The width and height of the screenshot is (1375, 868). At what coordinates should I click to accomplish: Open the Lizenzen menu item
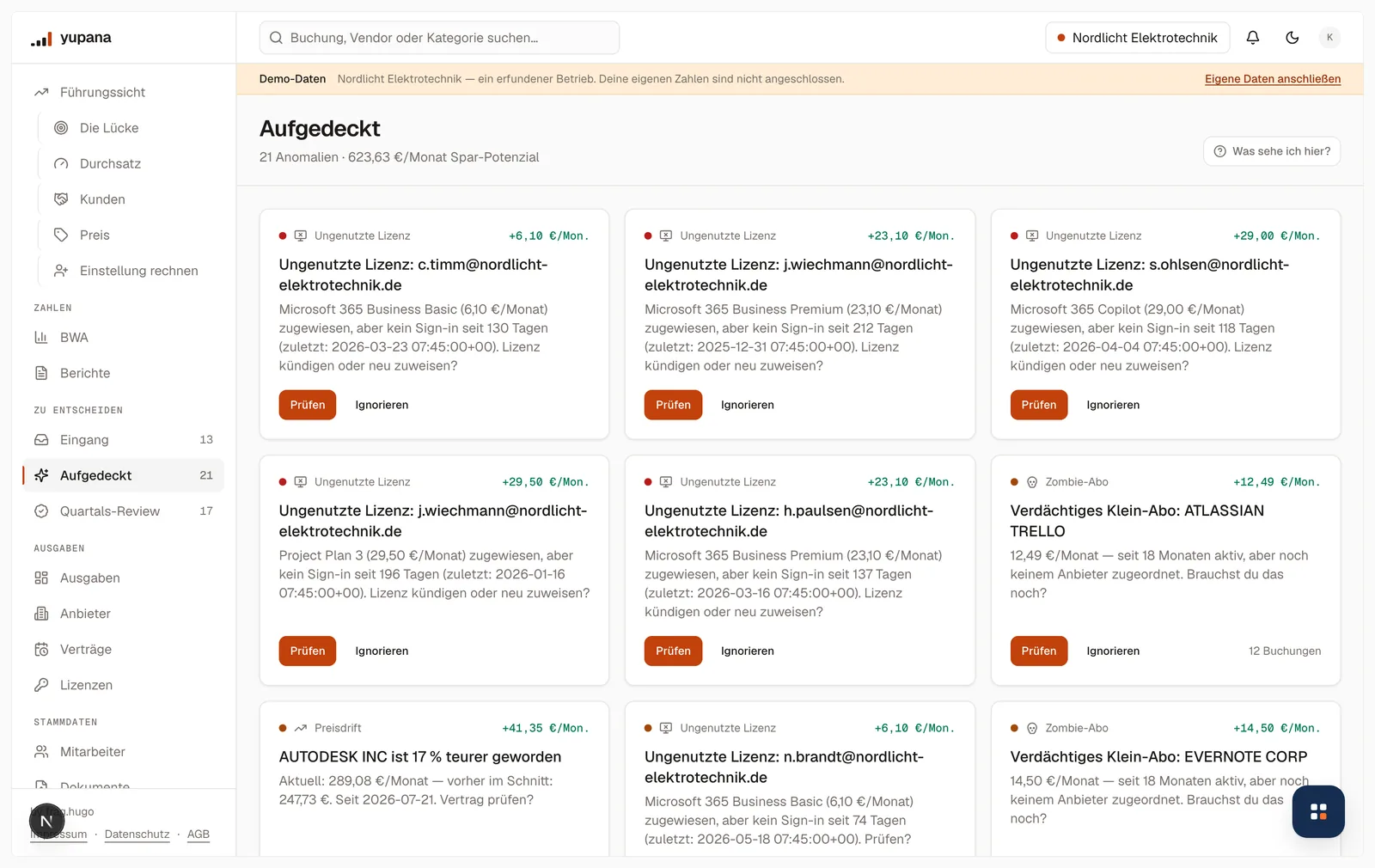[x=124, y=685]
